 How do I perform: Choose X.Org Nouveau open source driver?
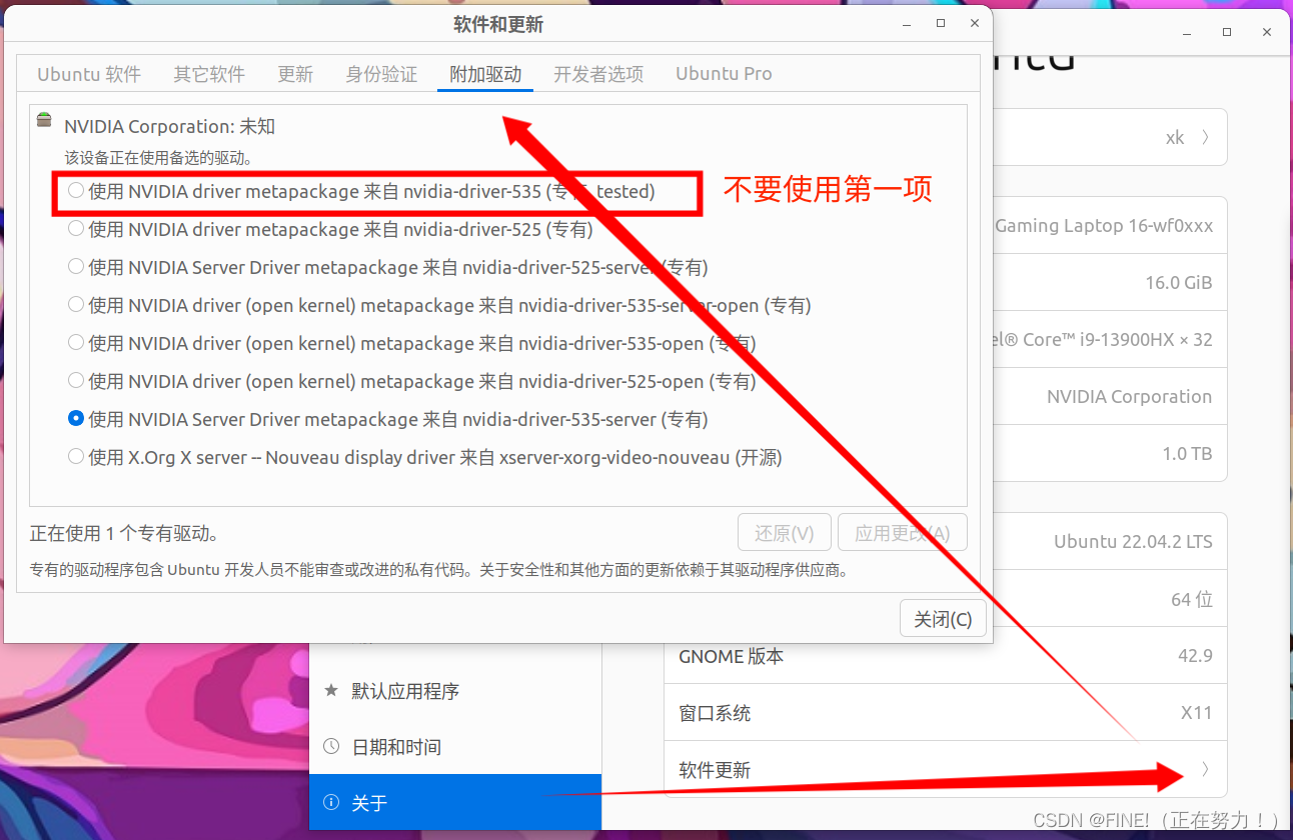(76, 457)
